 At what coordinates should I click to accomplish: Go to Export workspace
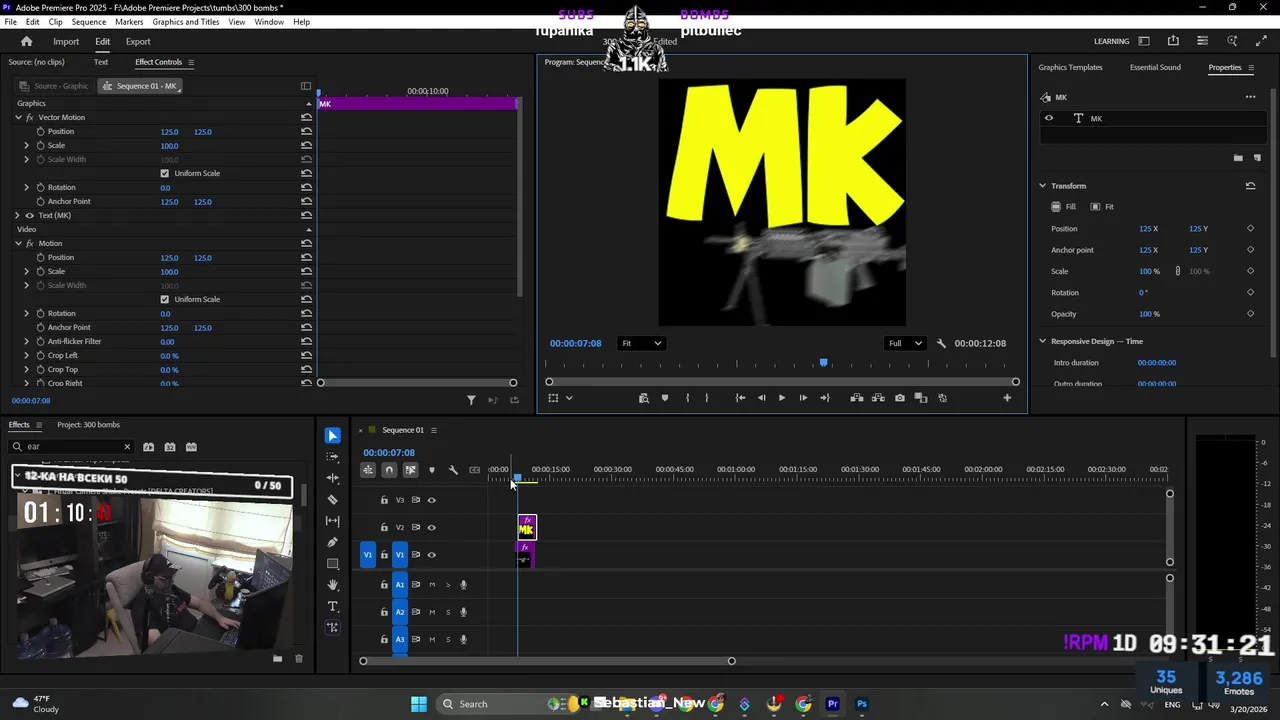point(138,41)
